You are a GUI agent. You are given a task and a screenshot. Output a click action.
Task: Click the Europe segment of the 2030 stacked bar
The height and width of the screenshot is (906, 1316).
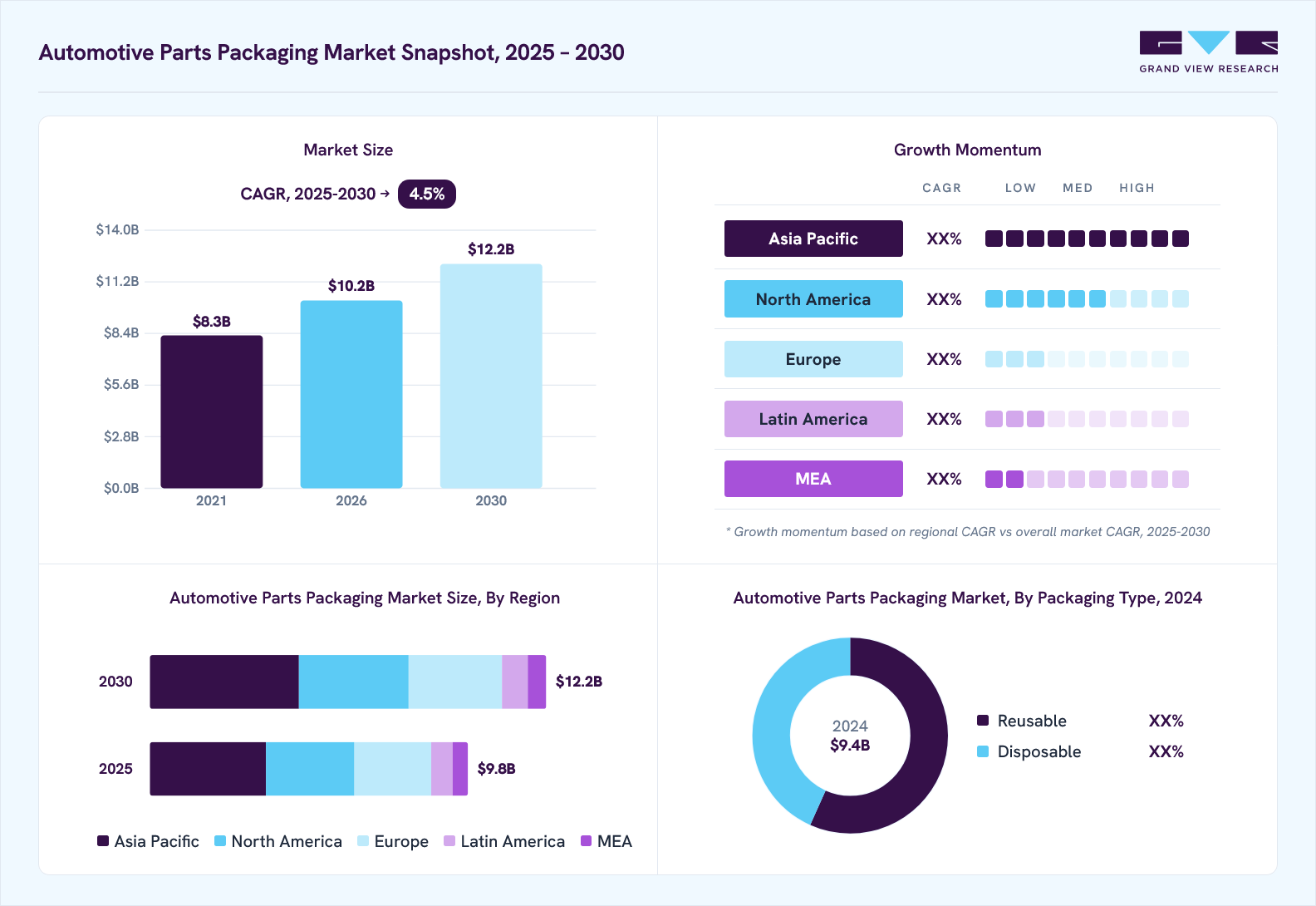[455, 682]
